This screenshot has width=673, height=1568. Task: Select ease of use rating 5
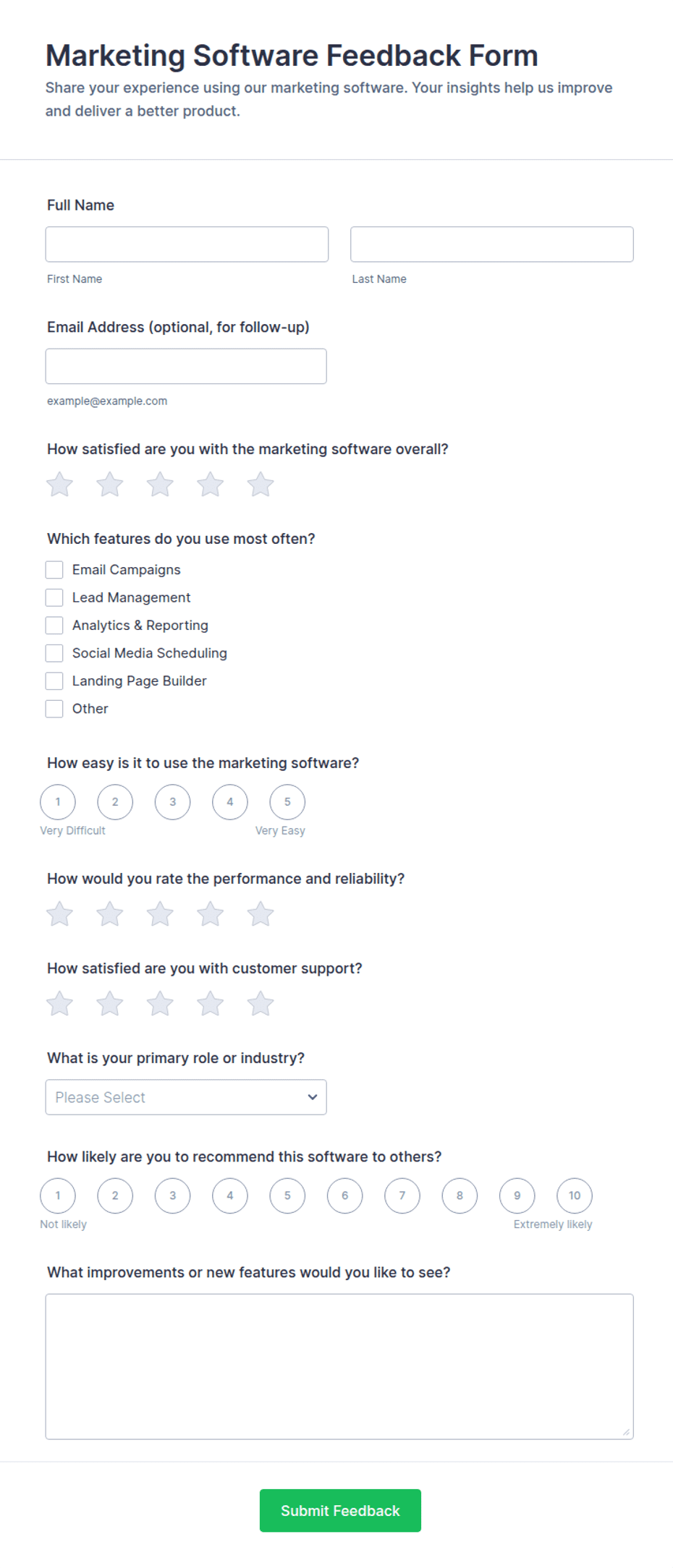tap(287, 802)
